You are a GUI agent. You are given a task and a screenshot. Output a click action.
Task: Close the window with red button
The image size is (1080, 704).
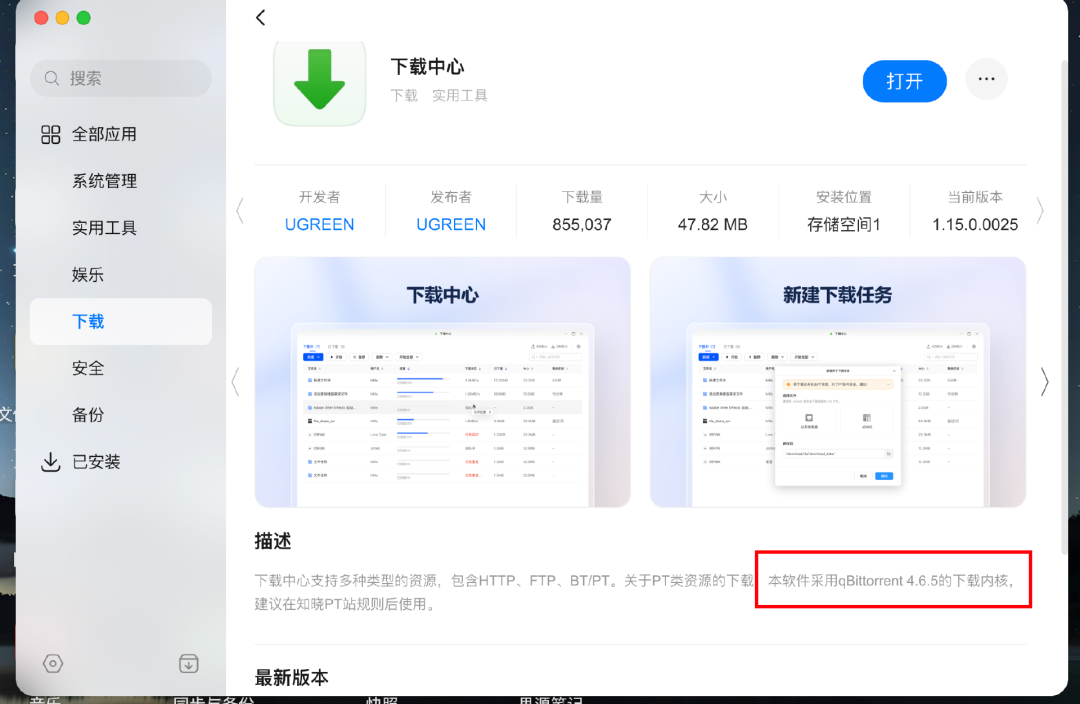(41, 18)
